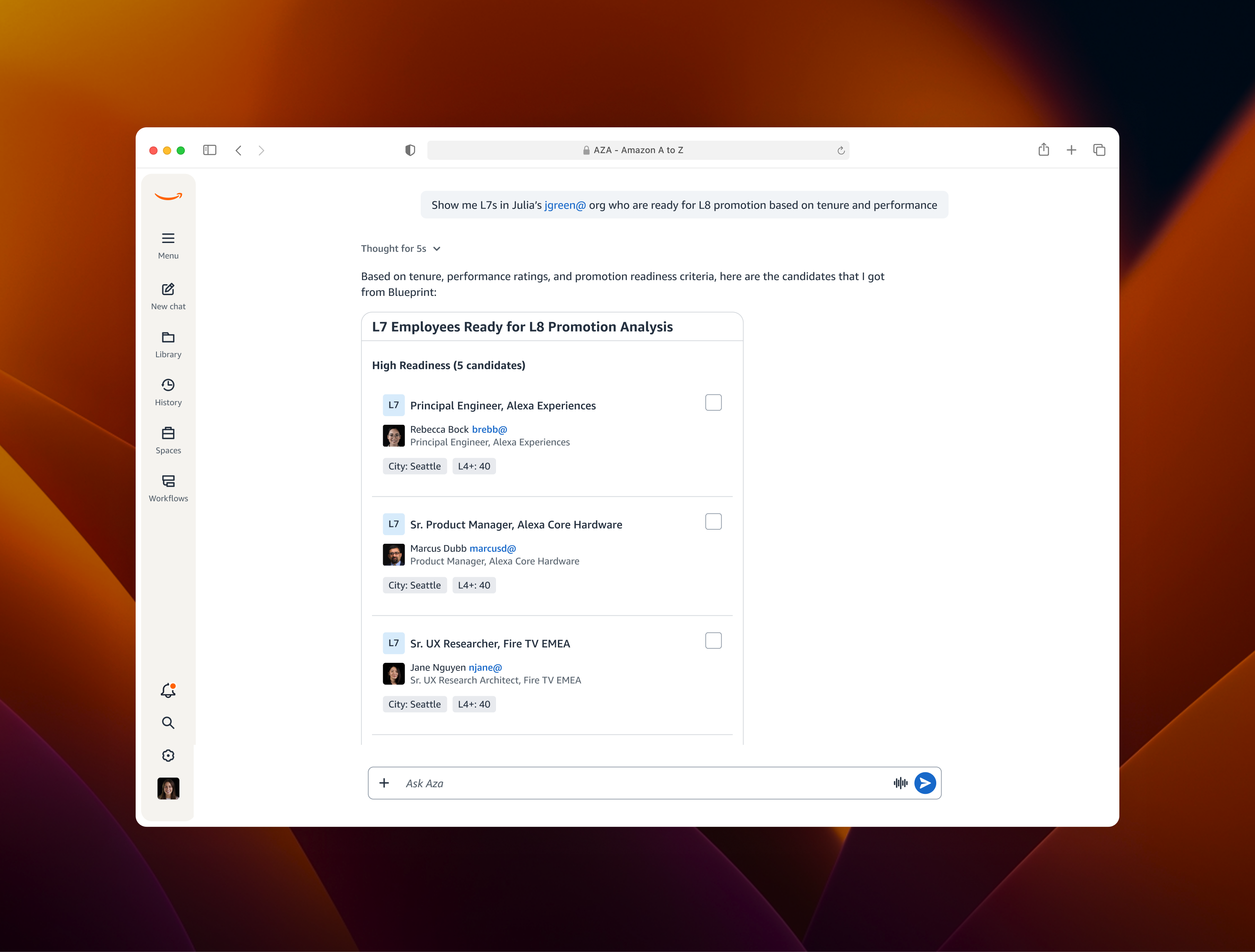Click Marcus Dubb's profile photo
The width and height of the screenshot is (1255, 952).
click(394, 555)
